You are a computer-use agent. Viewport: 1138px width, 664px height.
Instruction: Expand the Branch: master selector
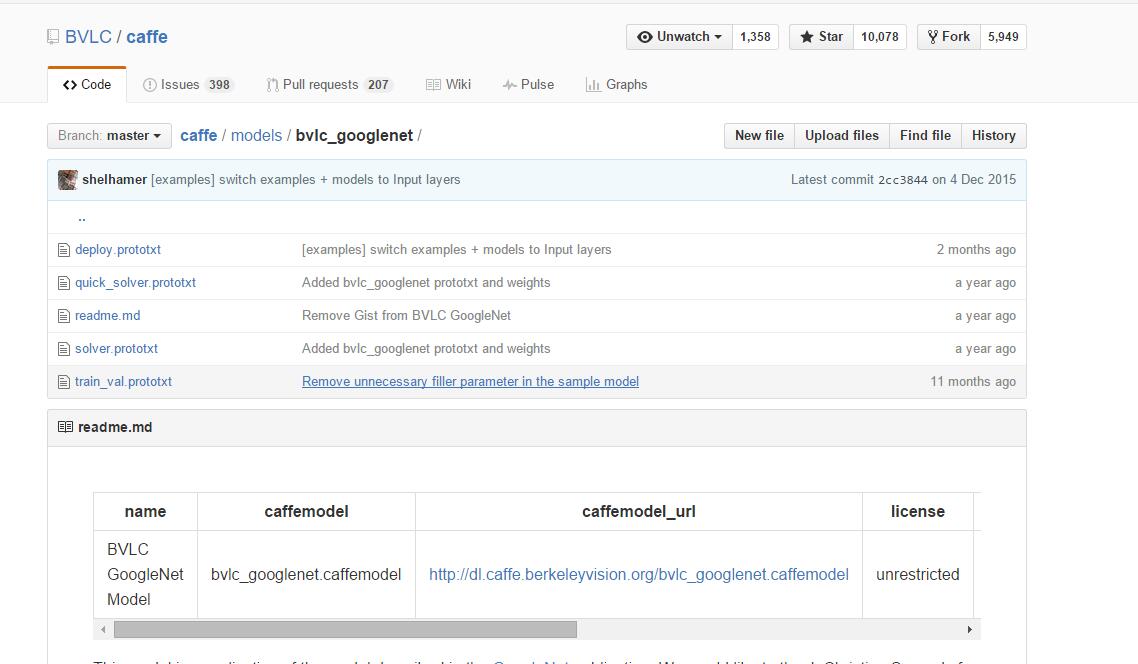pos(109,136)
